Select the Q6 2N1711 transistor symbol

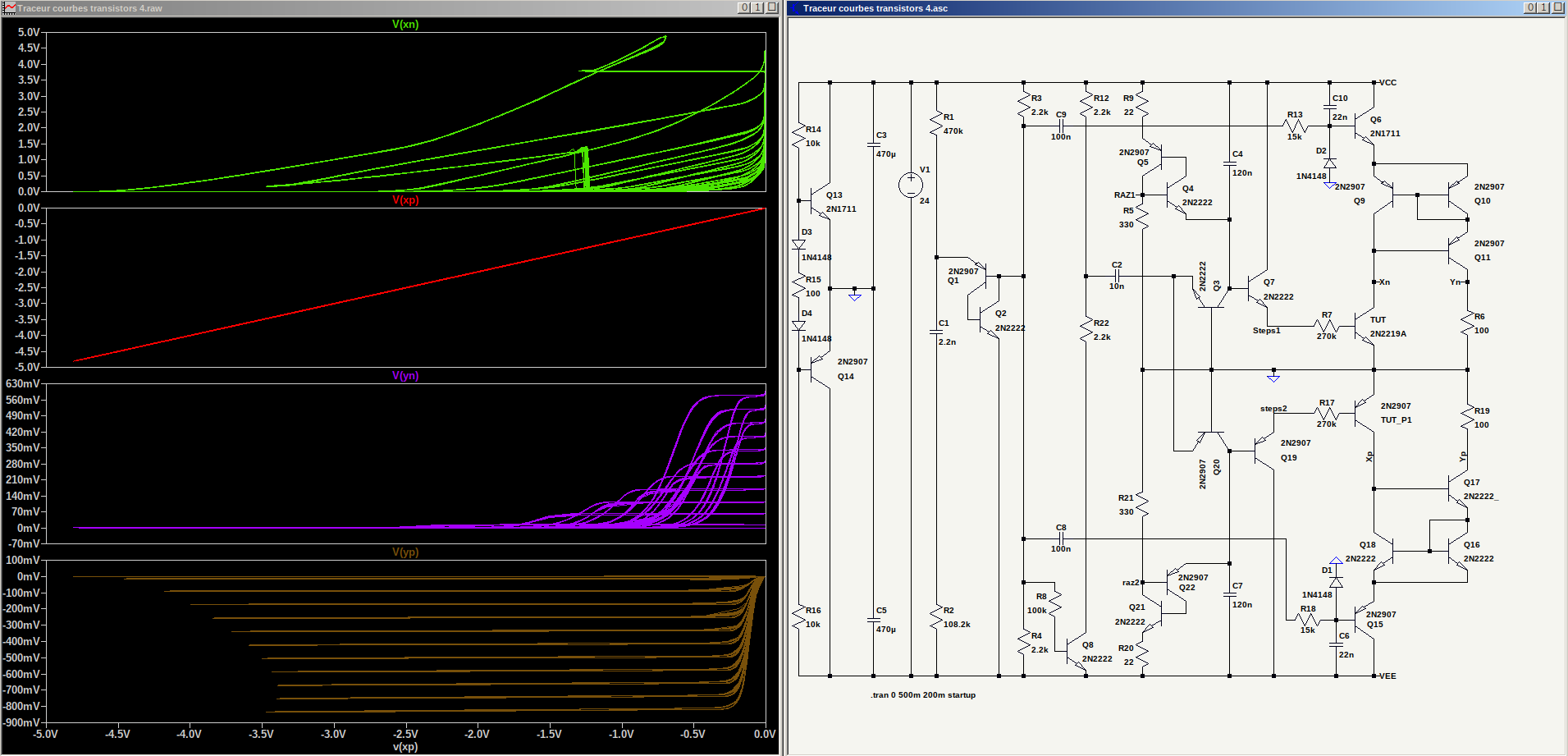pos(1365,126)
